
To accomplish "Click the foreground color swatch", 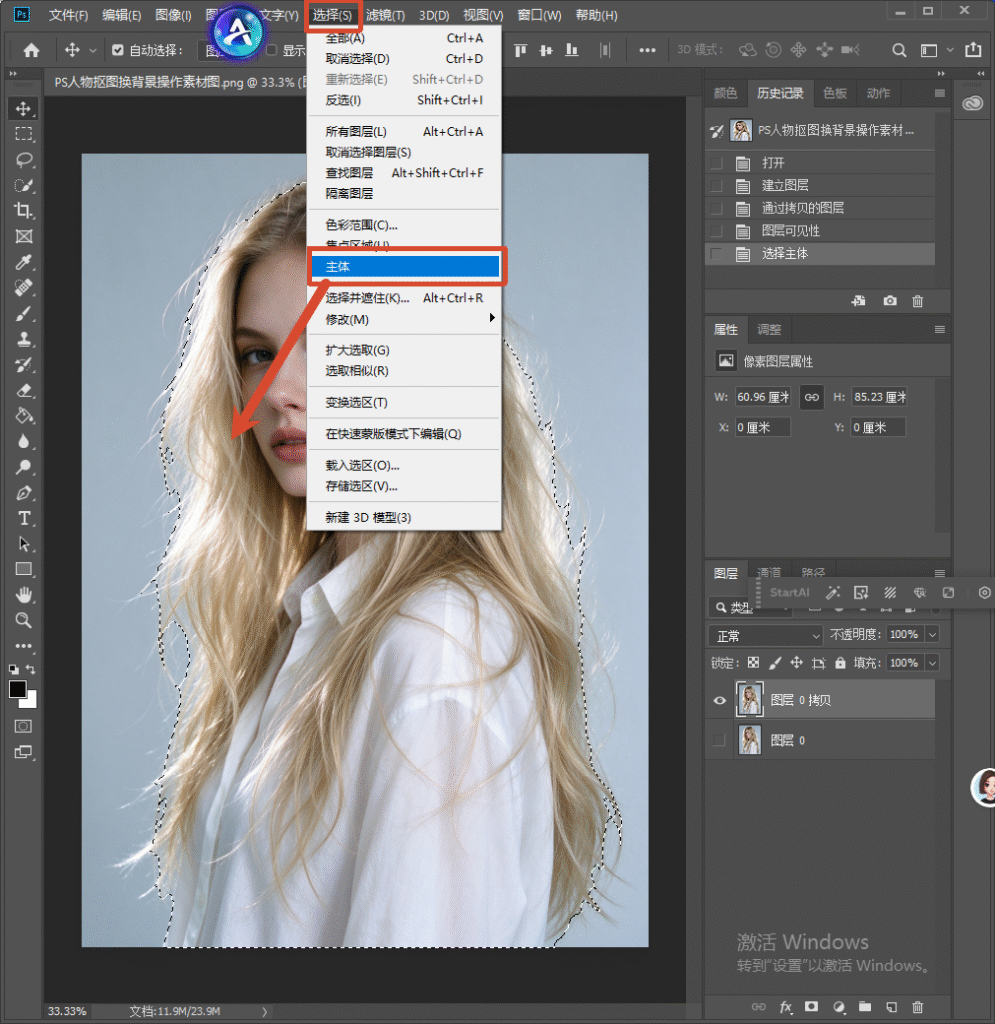I will click(x=17, y=689).
